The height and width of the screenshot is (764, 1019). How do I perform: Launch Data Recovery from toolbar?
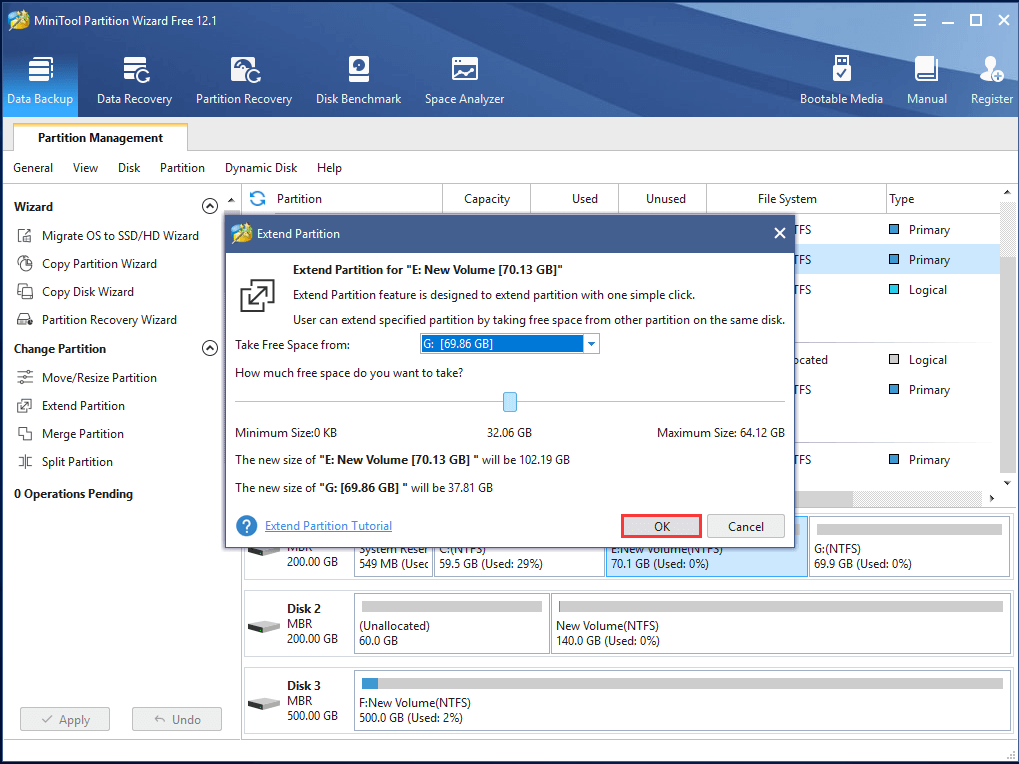pos(134,80)
